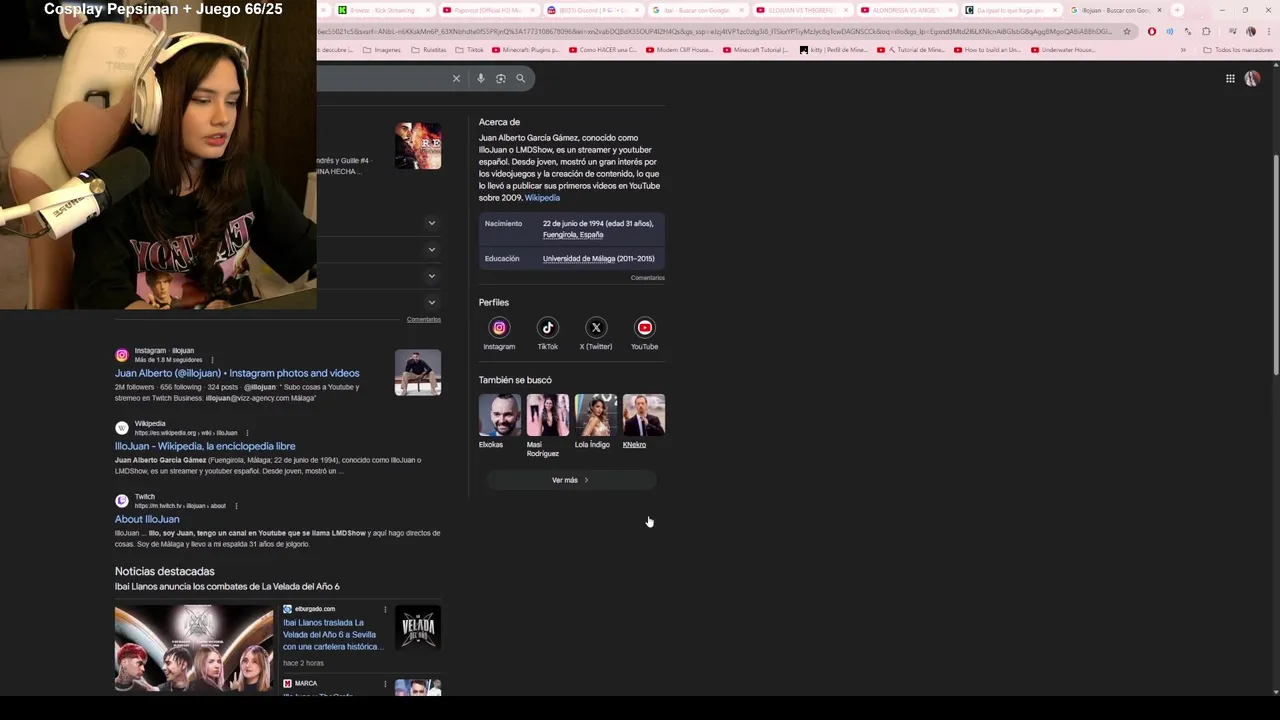Open the Imagenes bookmarks folder
1280x720 pixels.
(381, 50)
